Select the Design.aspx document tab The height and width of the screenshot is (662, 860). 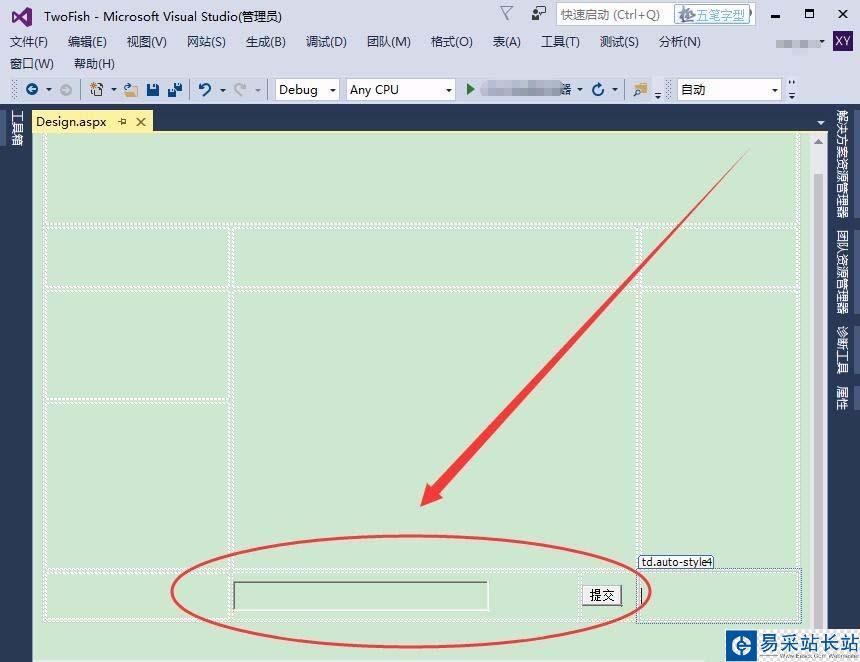(x=71, y=122)
